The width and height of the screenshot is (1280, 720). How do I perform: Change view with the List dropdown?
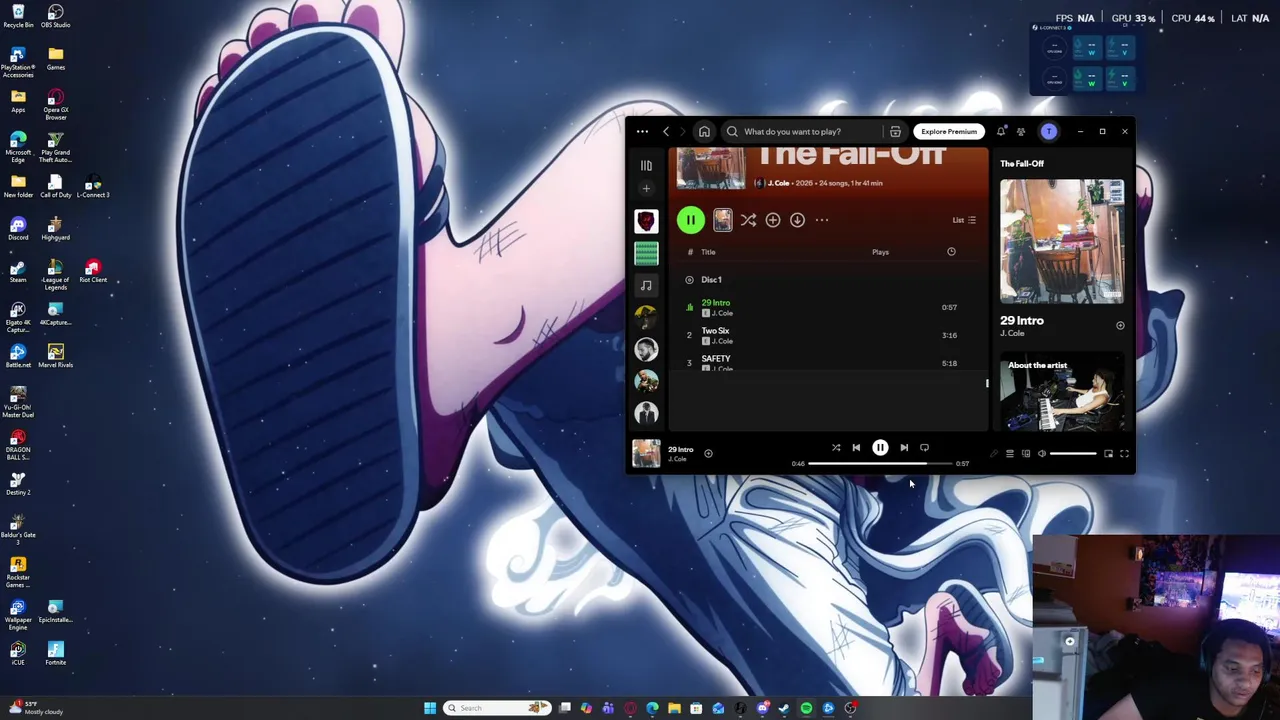click(964, 220)
